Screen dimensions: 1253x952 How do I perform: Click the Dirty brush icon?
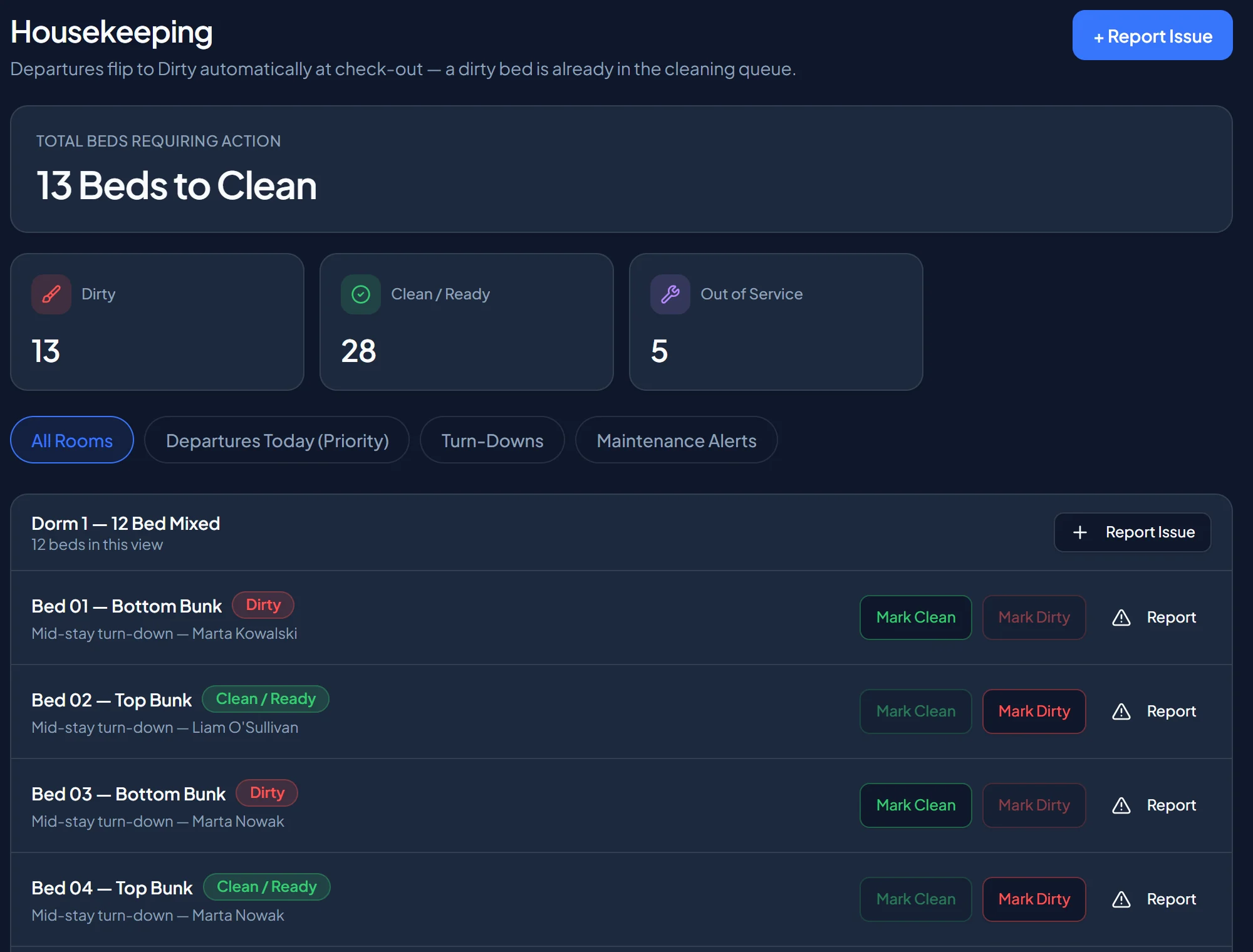tap(51, 294)
